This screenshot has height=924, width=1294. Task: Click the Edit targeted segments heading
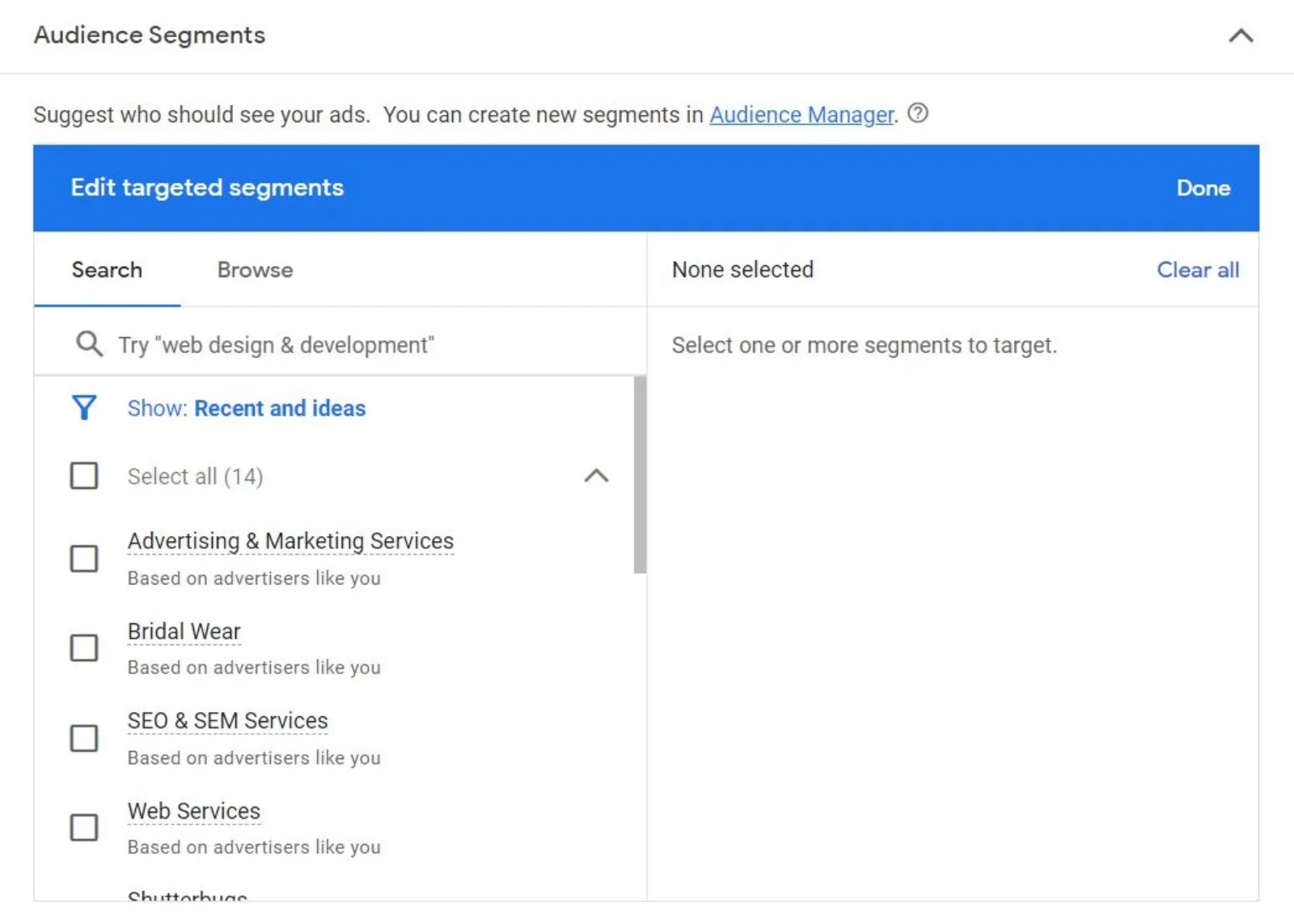pyautogui.click(x=207, y=188)
